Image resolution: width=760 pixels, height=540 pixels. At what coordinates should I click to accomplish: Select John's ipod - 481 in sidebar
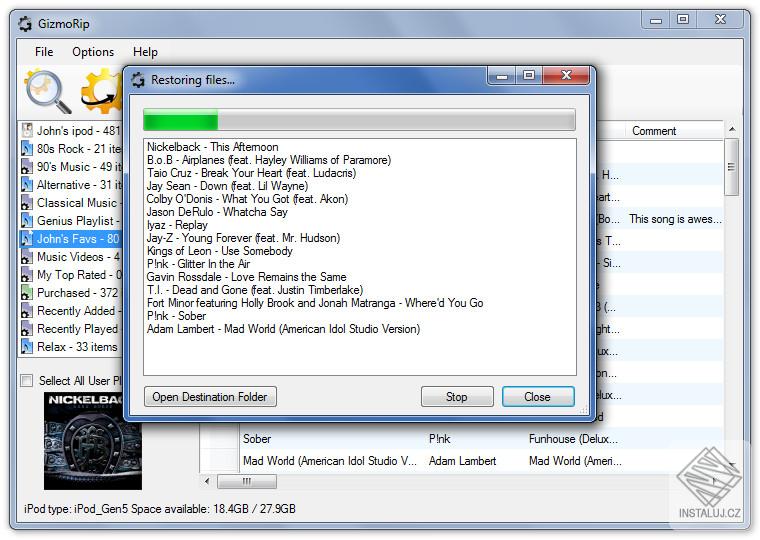point(79,130)
